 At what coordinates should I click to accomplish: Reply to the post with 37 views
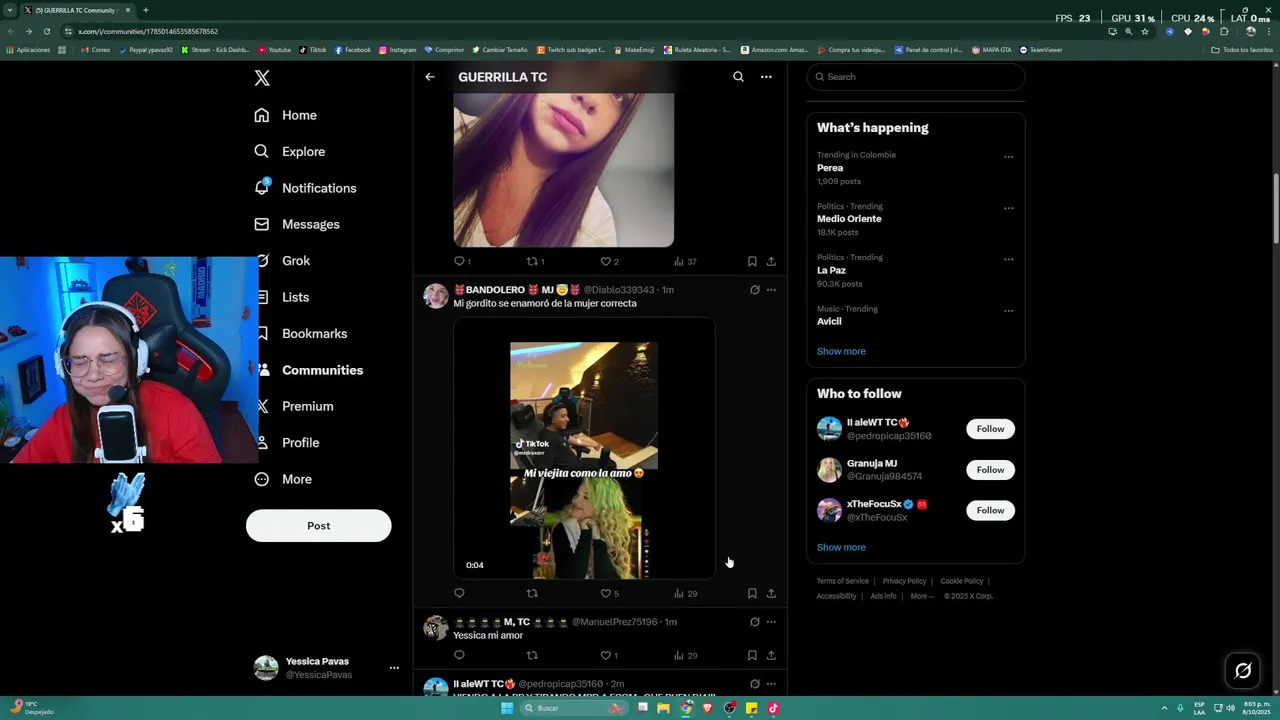tap(462, 261)
